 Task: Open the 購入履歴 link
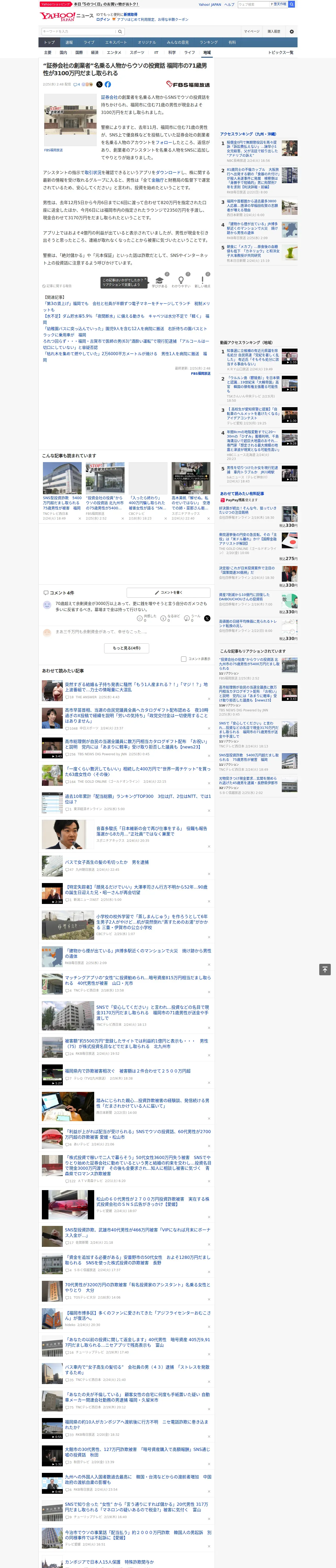(x=274, y=32)
